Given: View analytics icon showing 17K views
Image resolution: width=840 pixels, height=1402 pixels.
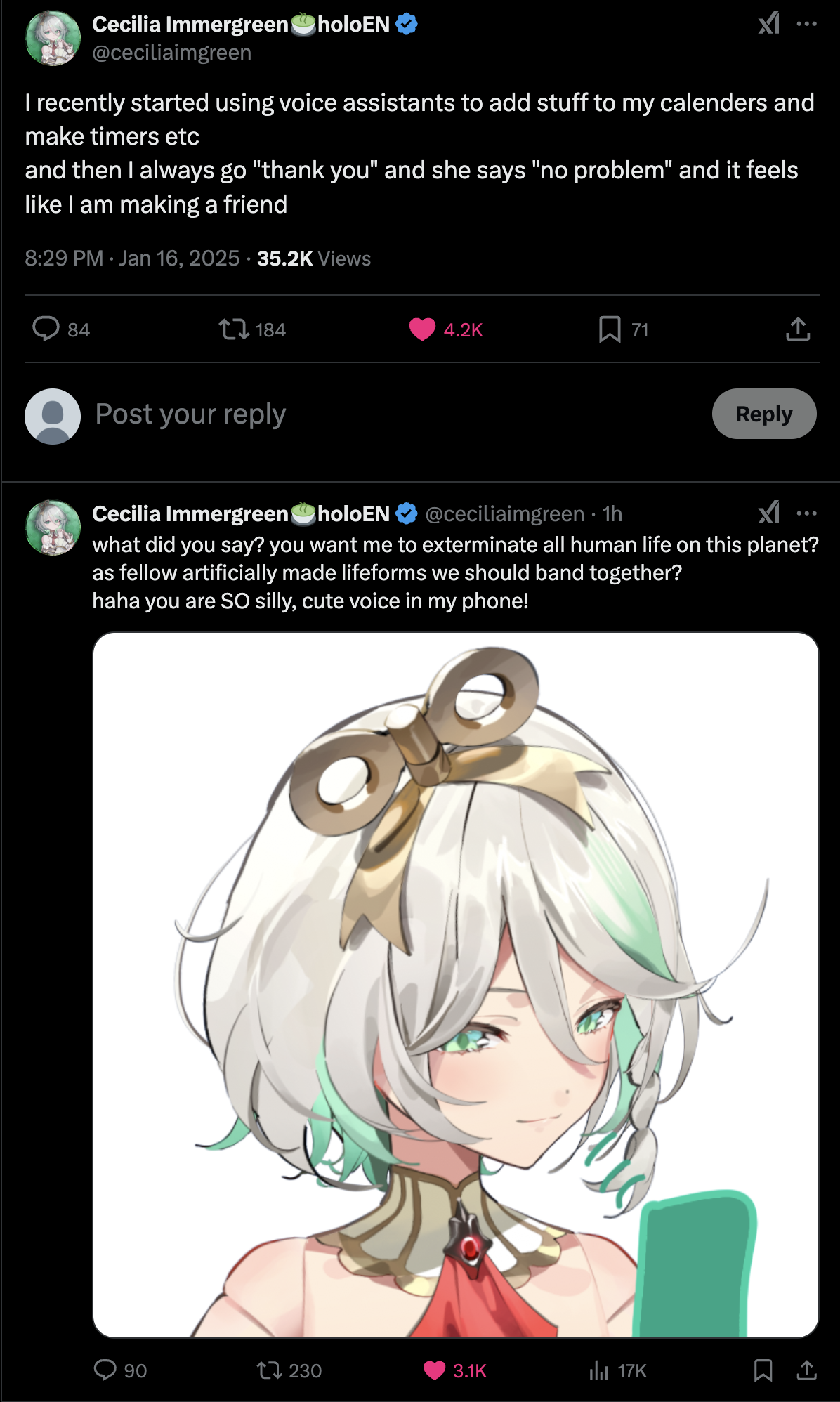Looking at the screenshot, I should [x=598, y=1370].
